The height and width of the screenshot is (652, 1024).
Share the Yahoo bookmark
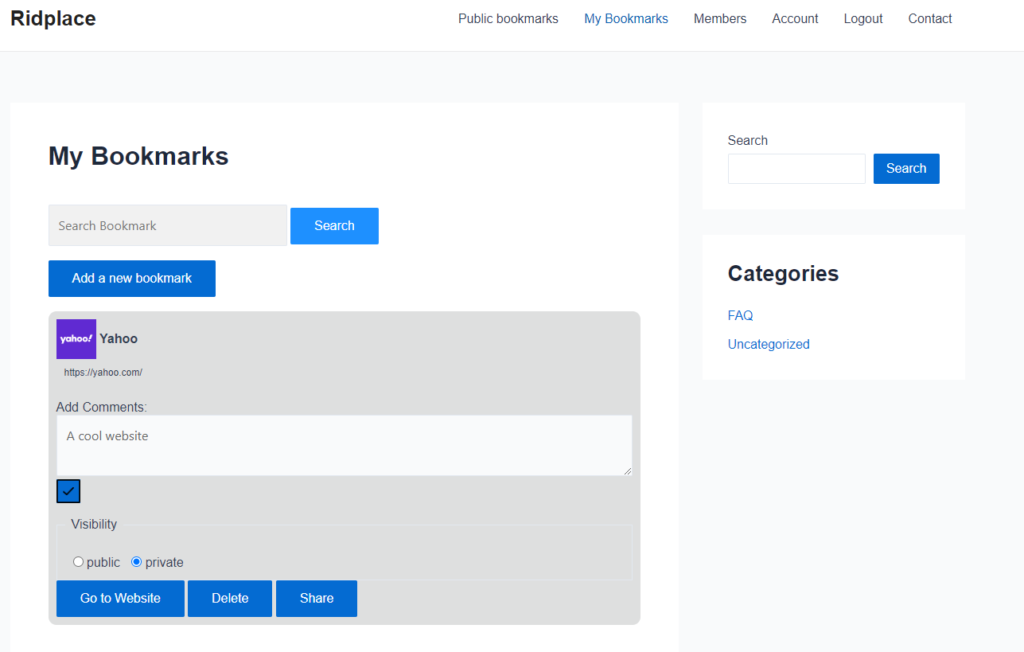(x=317, y=598)
